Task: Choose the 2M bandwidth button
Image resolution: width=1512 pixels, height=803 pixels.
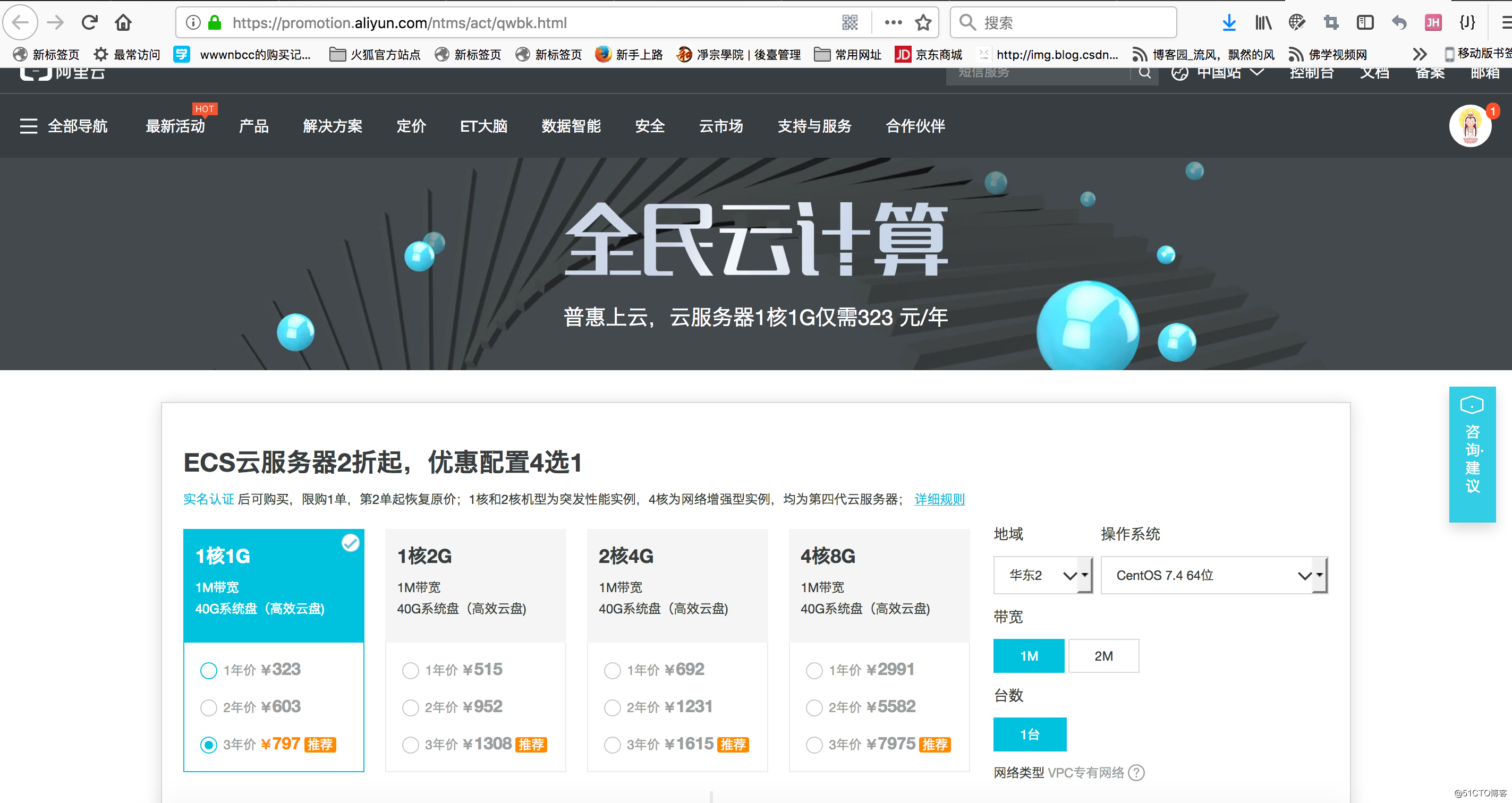Action: pyautogui.click(x=1103, y=656)
